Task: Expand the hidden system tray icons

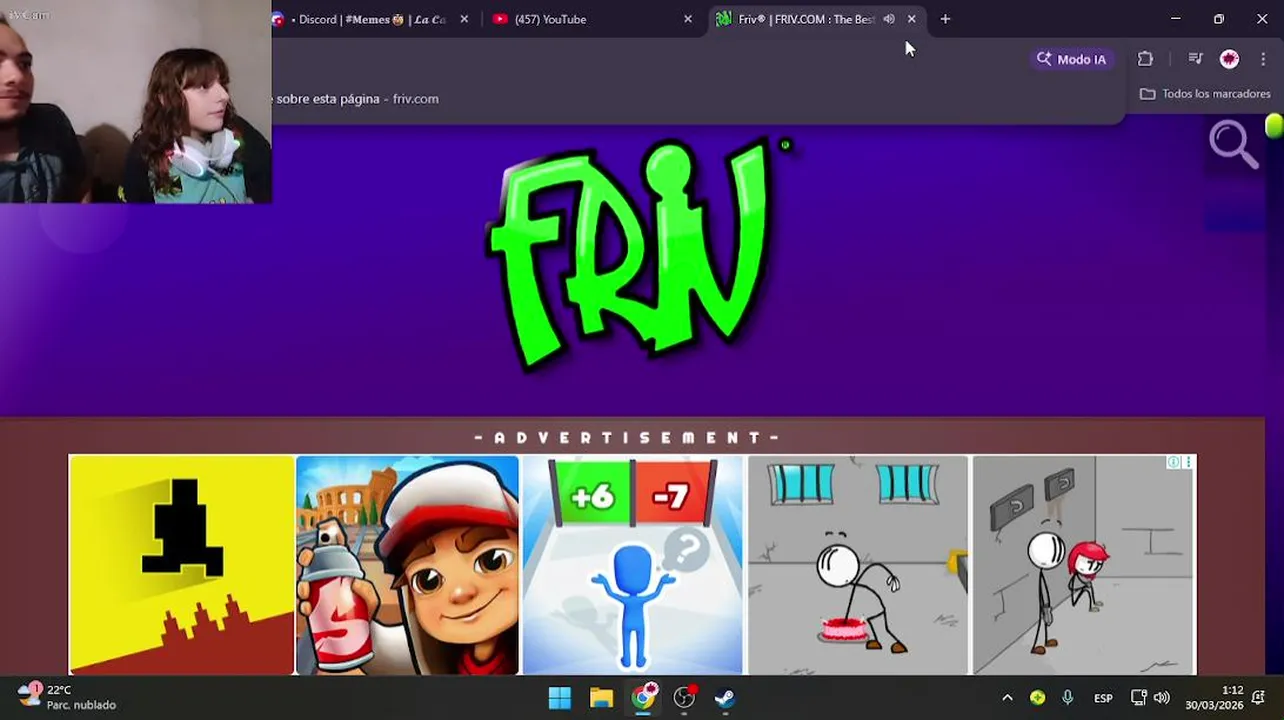Action: (1007, 698)
